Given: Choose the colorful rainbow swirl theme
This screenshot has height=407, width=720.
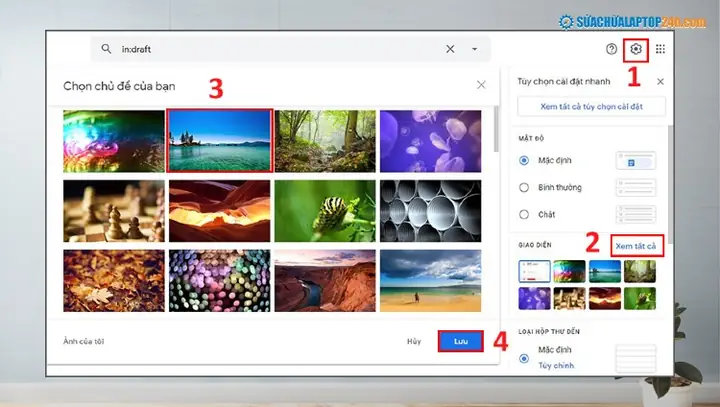Looking at the screenshot, I should (x=114, y=141).
